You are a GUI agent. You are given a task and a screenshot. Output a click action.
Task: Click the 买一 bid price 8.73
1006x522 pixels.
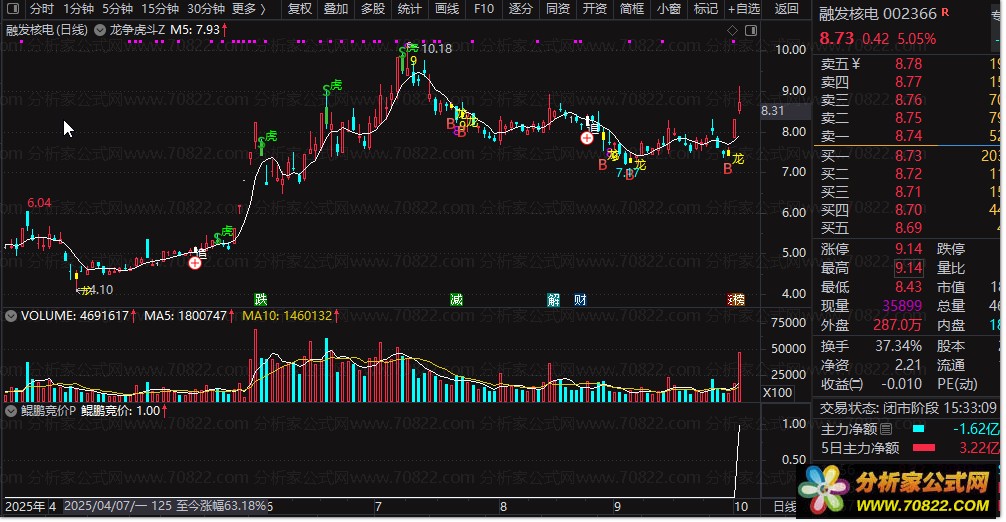(x=908, y=156)
